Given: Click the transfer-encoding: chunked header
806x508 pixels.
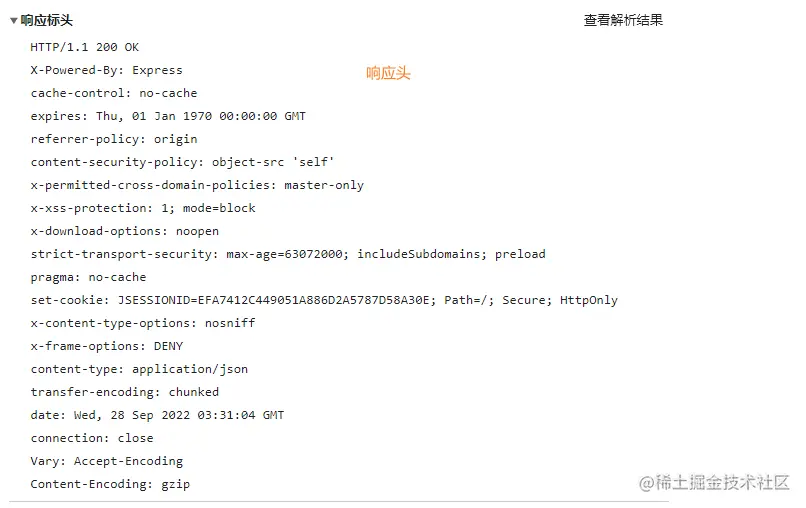Looking at the screenshot, I should tap(125, 392).
